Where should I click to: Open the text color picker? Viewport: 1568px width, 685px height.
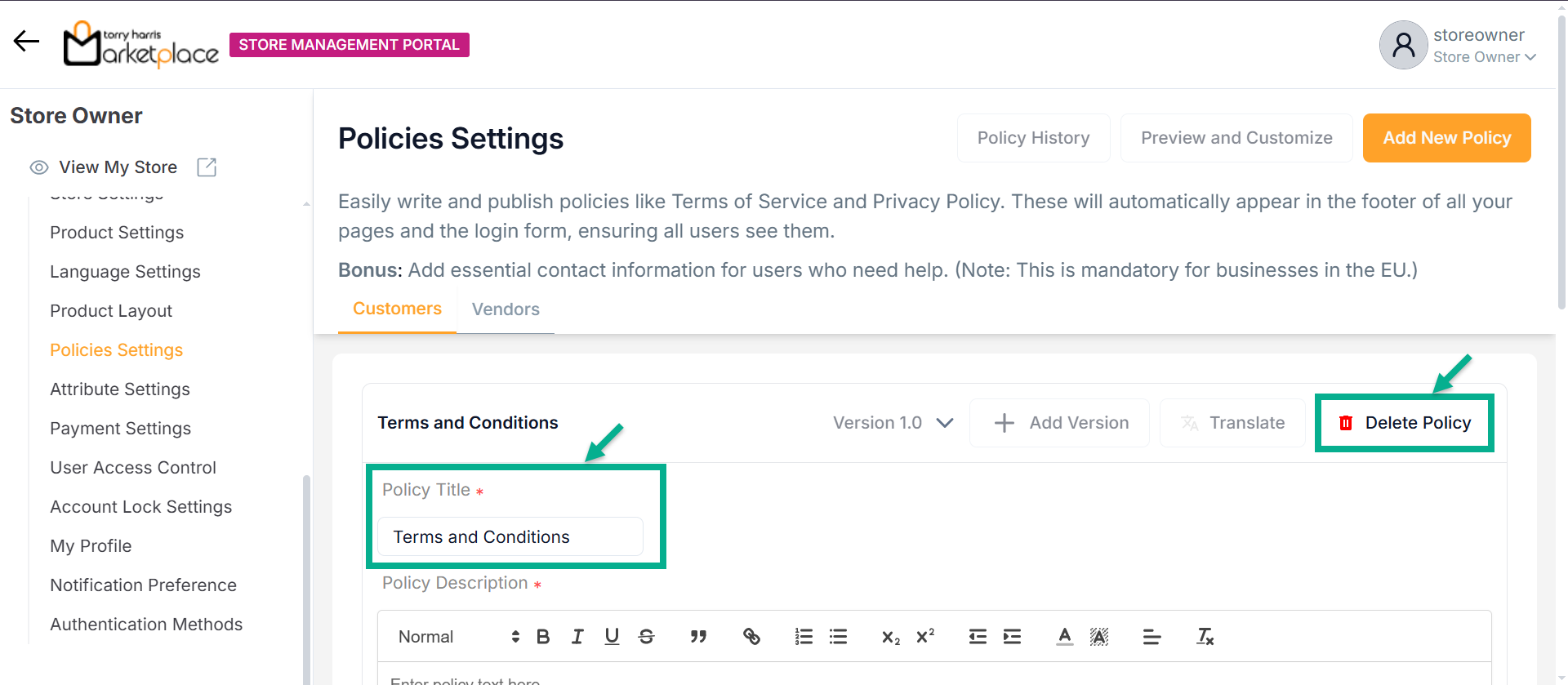coord(1064,637)
